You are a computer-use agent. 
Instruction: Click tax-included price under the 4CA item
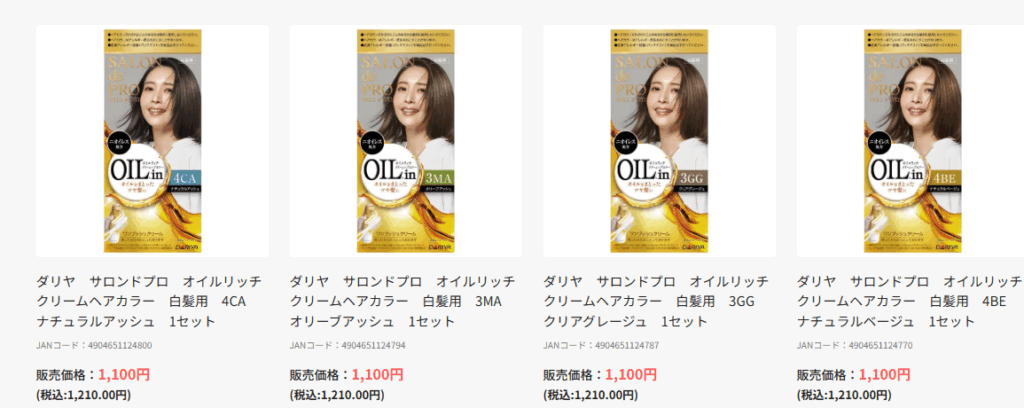(84, 395)
